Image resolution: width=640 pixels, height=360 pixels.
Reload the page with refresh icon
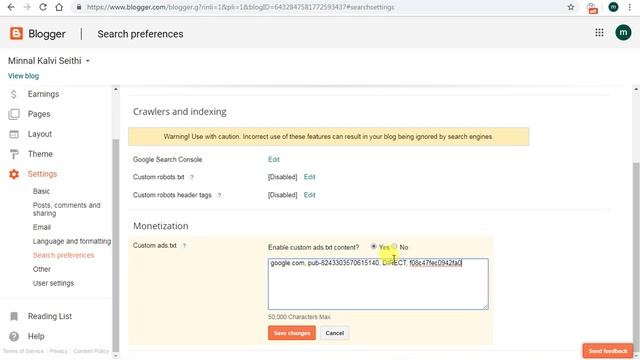click(x=43, y=7)
